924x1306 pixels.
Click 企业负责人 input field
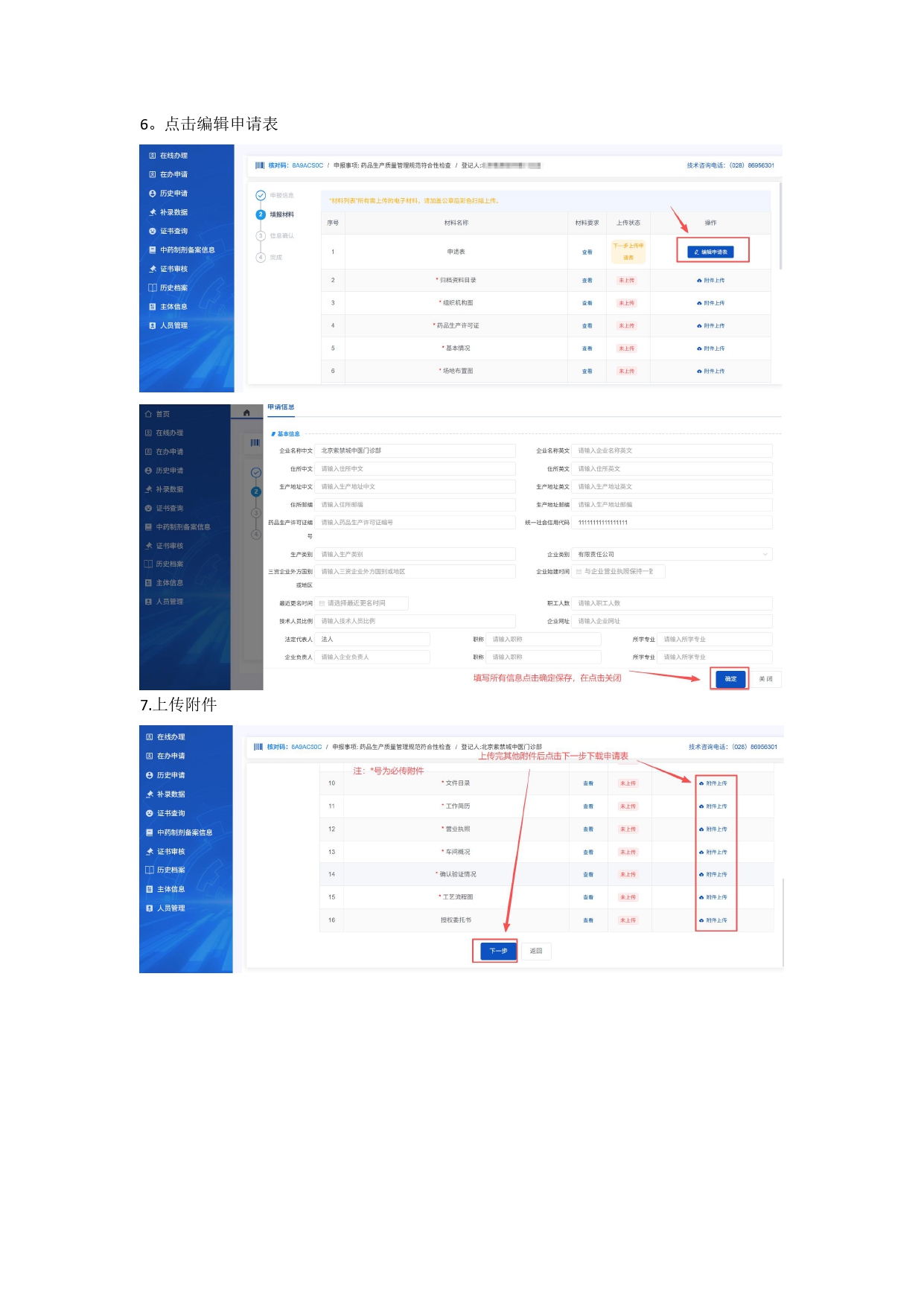coord(373,657)
